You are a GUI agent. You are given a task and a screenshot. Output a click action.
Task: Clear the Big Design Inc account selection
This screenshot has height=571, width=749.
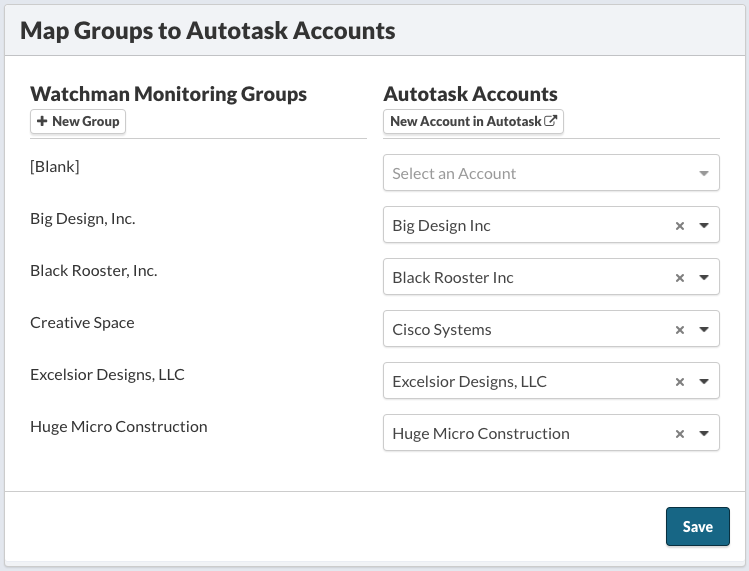tap(680, 226)
